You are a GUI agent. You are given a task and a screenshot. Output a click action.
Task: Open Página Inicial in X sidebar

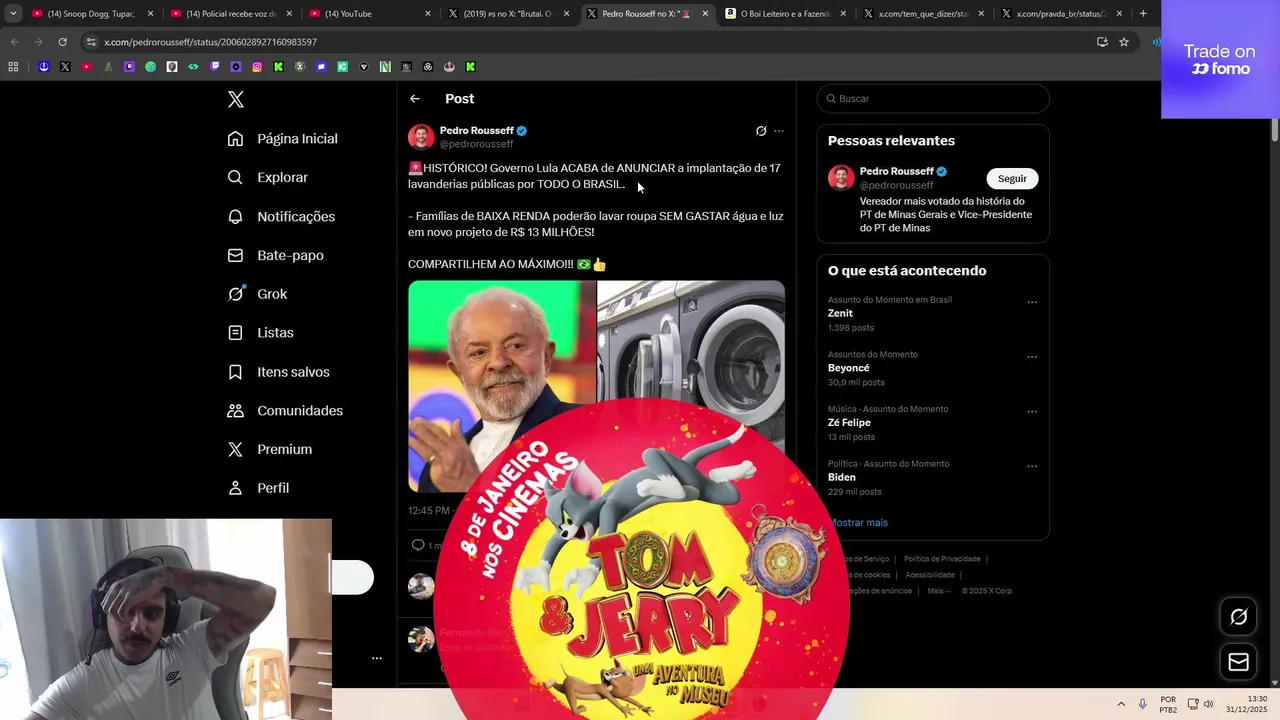282,139
